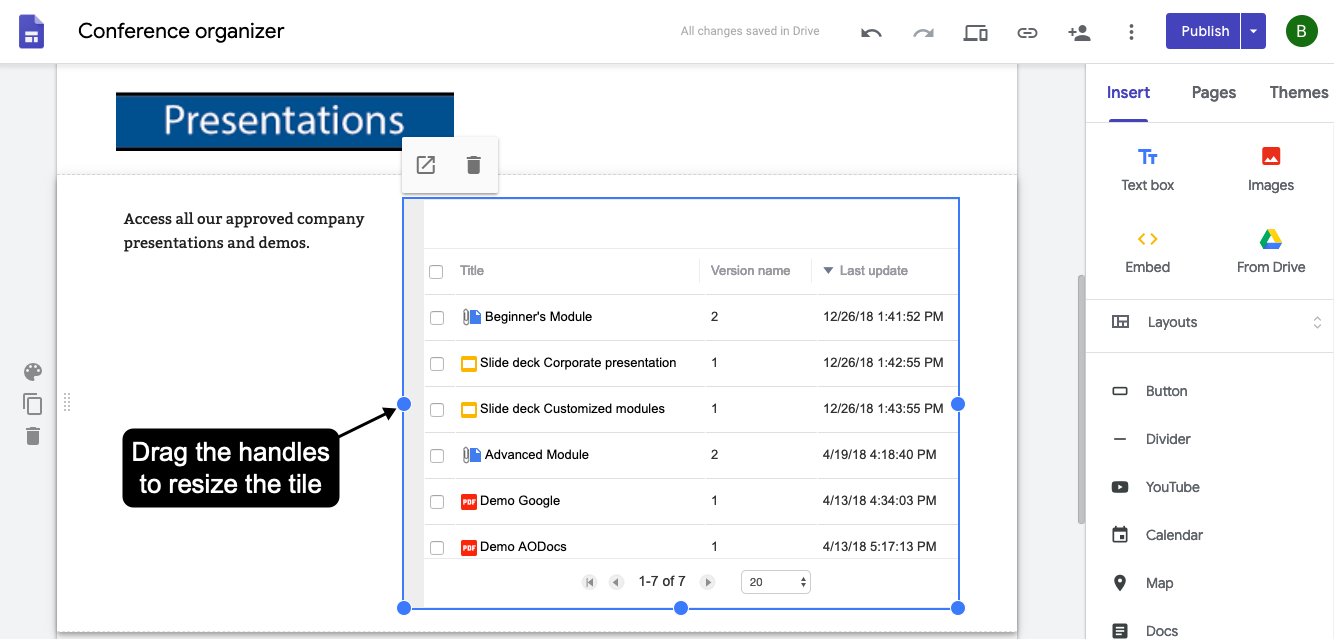
Task: Select the Embed option
Action: click(1147, 251)
